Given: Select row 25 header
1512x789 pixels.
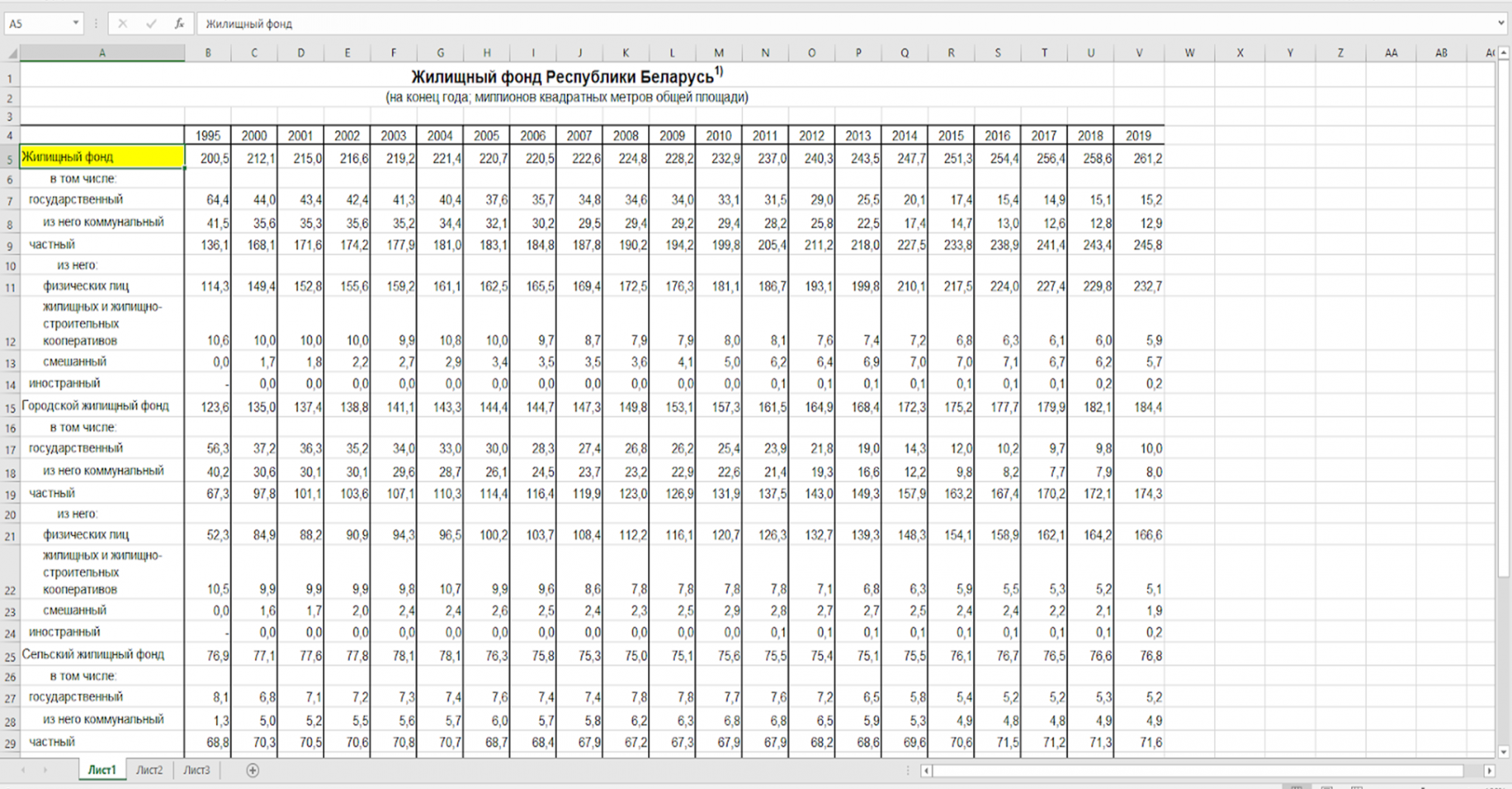Looking at the screenshot, I should pyautogui.click(x=10, y=655).
